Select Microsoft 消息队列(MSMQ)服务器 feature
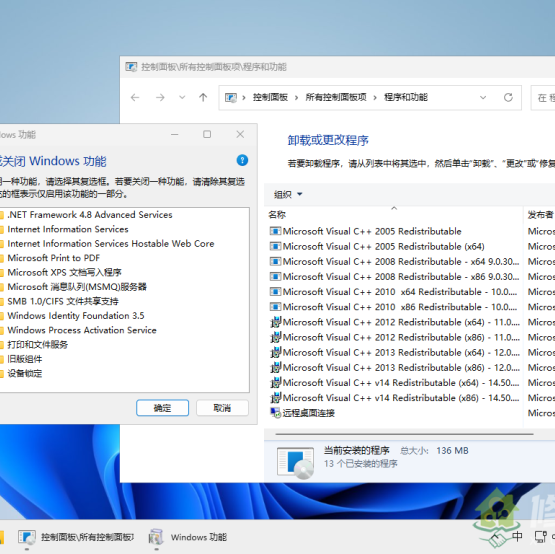555x554 pixels. 77,287
